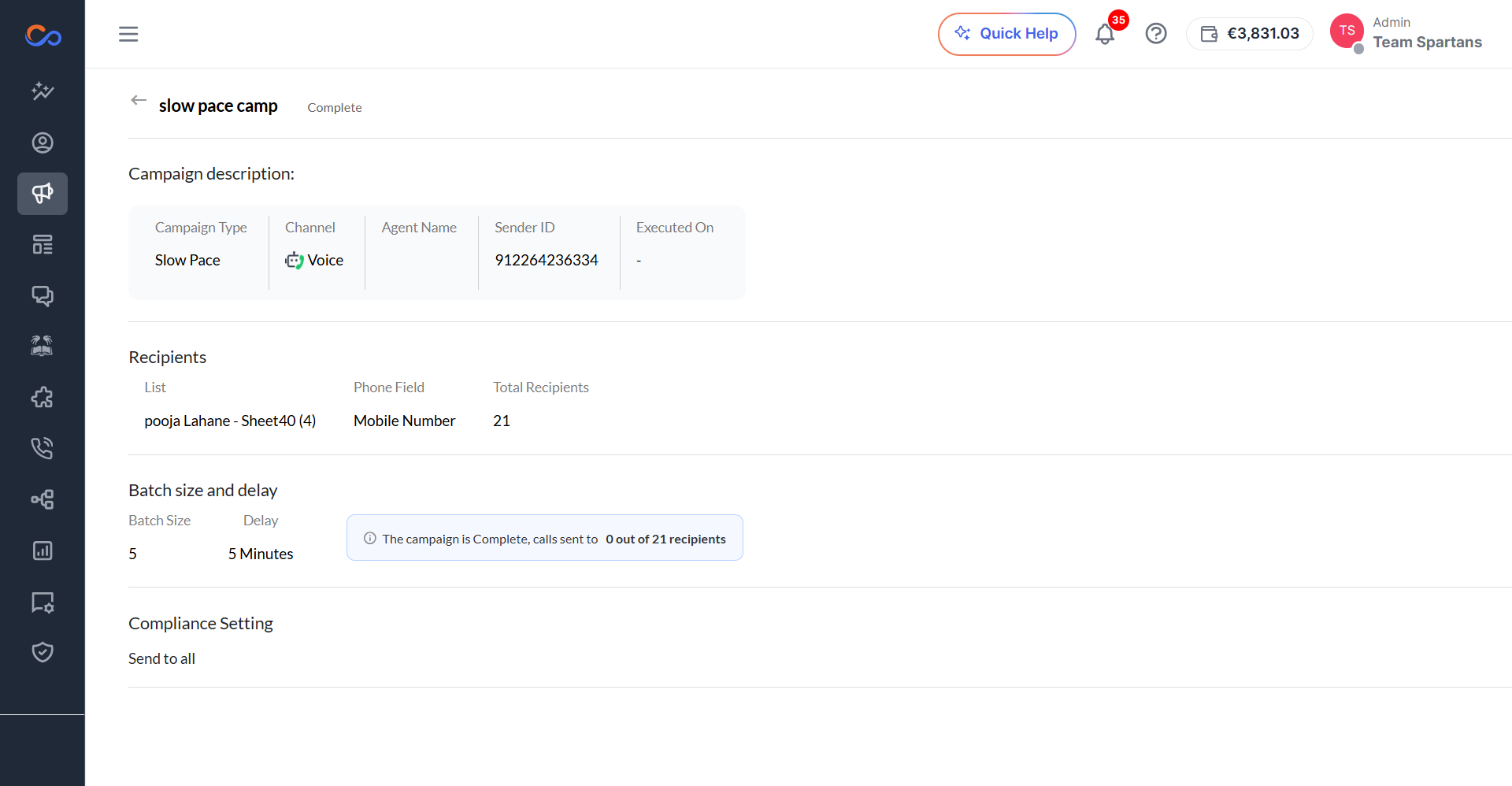Click the TS avatar circle
Image resolution: width=1512 pixels, height=786 pixels.
(x=1347, y=32)
